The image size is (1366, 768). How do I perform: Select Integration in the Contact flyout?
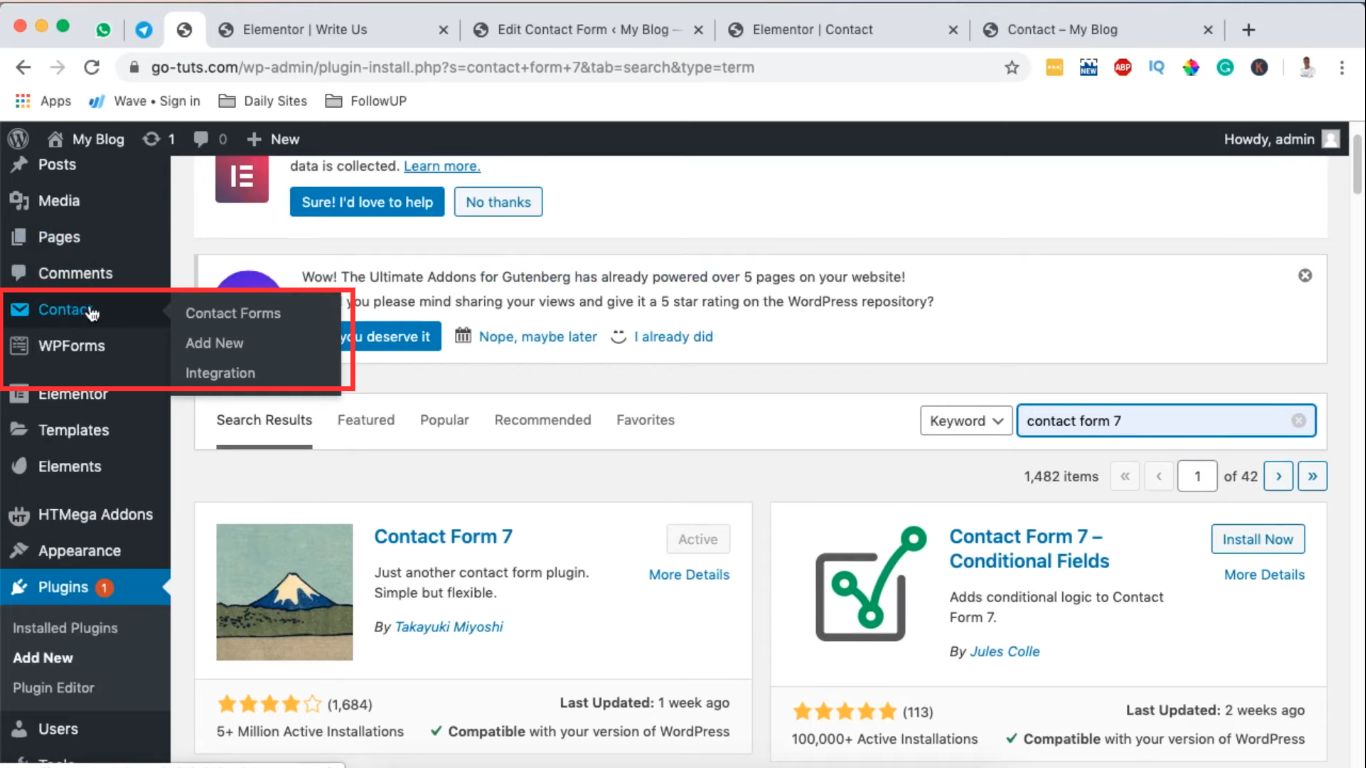pyautogui.click(x=220, y=373)
